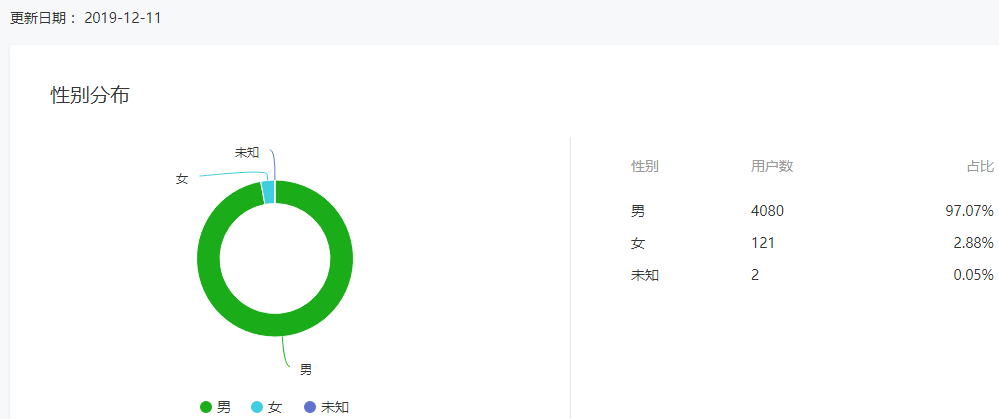
Task: Toggle the green 男 legend dot
Action: [x=206, y=407]
